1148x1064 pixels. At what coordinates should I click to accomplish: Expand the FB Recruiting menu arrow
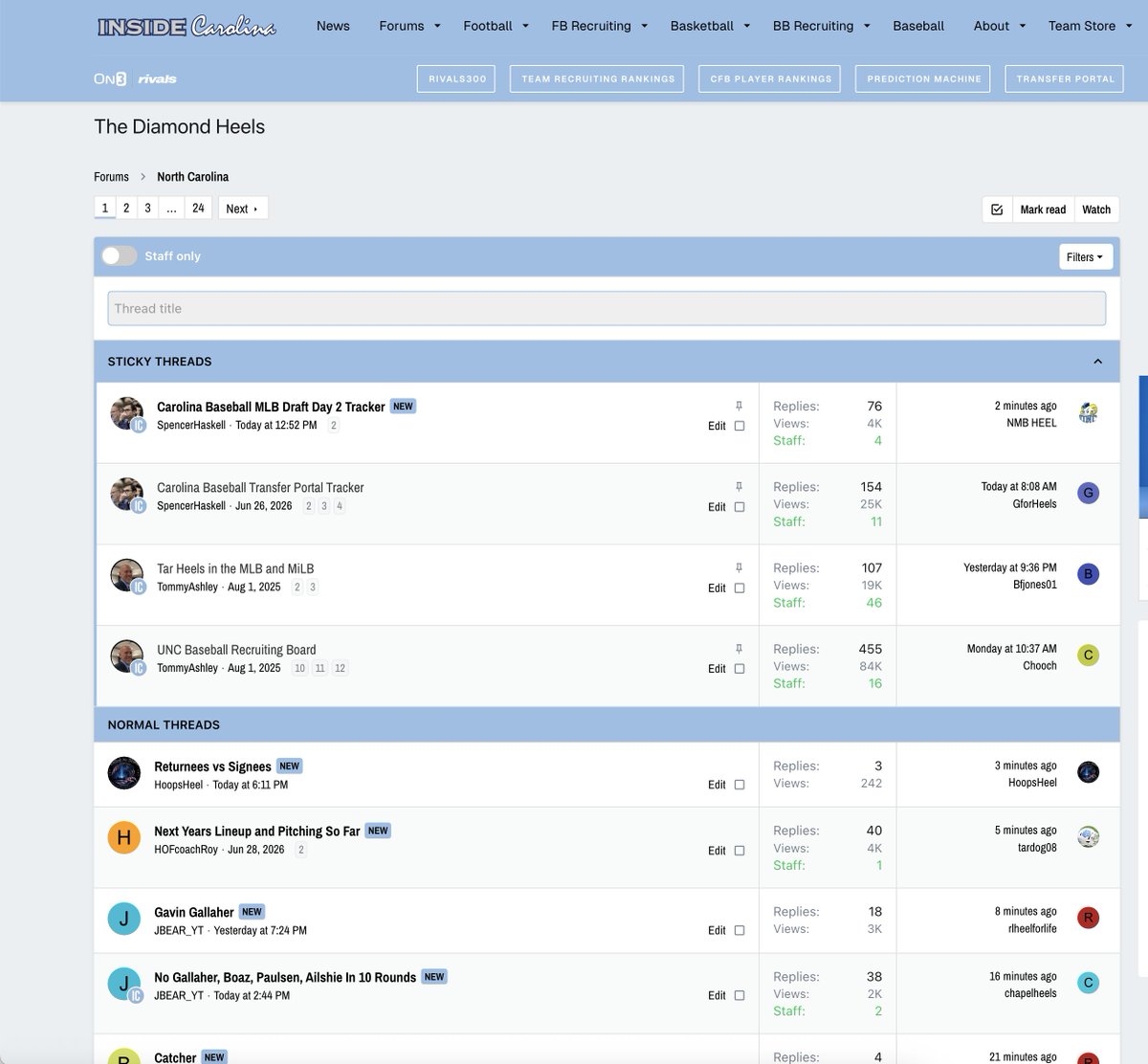[644, 26]
